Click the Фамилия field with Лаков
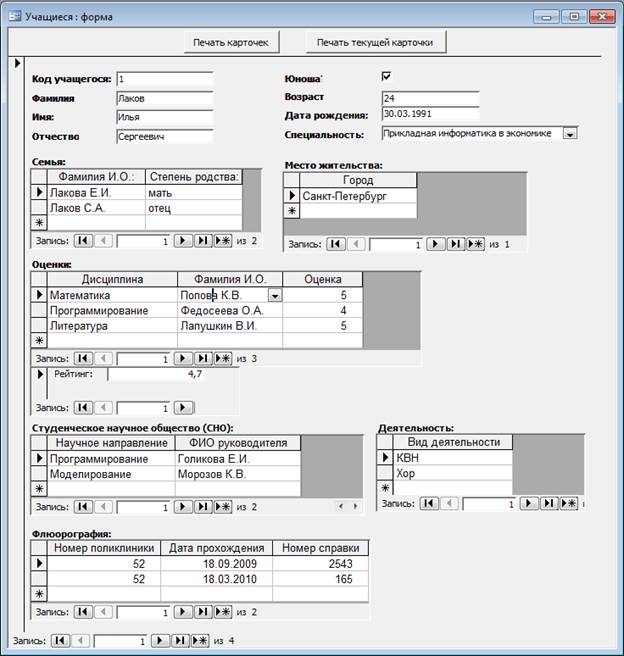This screenshot has width=624, height=656. 165,98
